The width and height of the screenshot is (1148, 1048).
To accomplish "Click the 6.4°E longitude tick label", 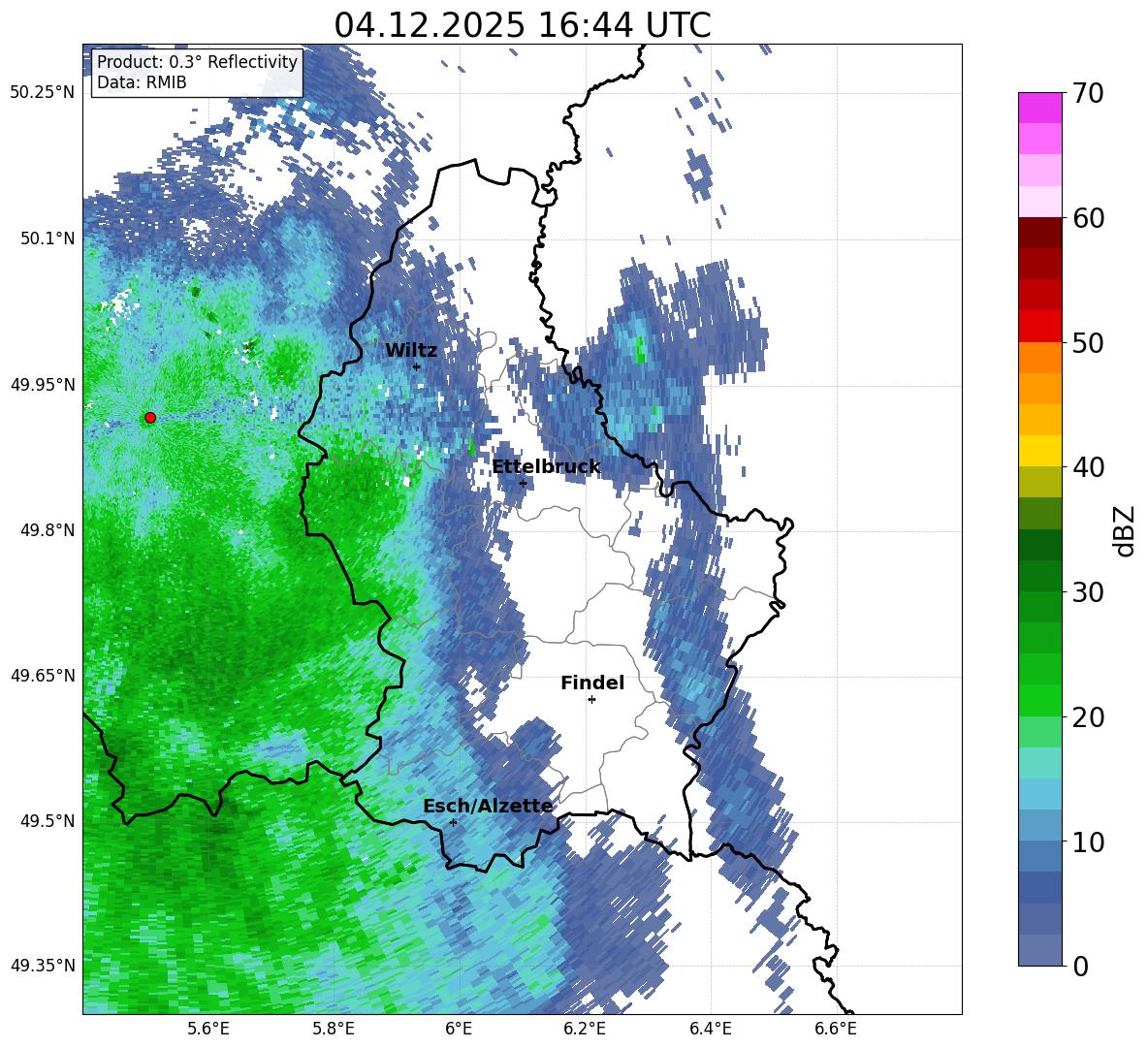I will 710,1029.
